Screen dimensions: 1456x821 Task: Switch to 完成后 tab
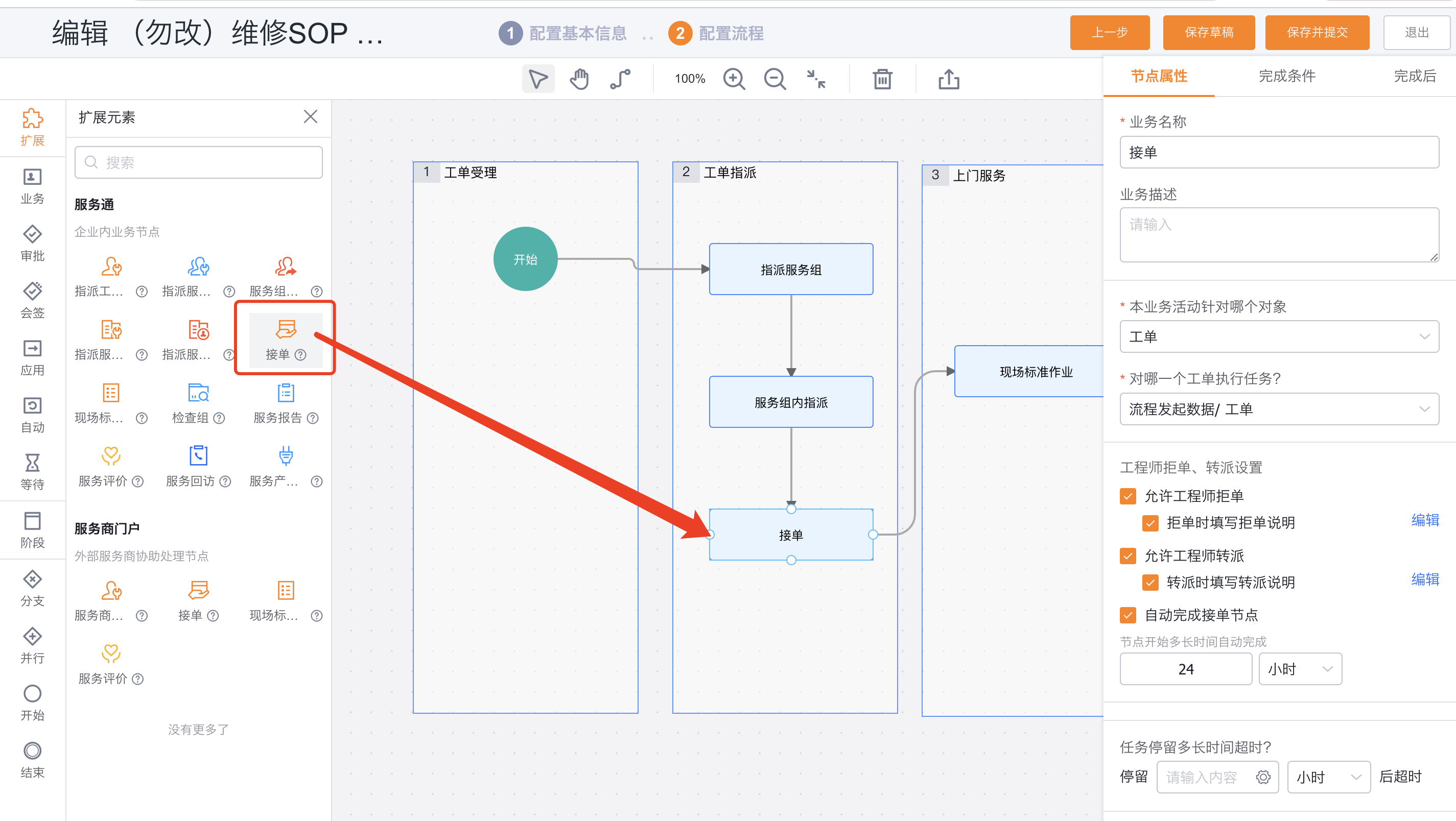pyautogui.click(x=1415, y=76)
